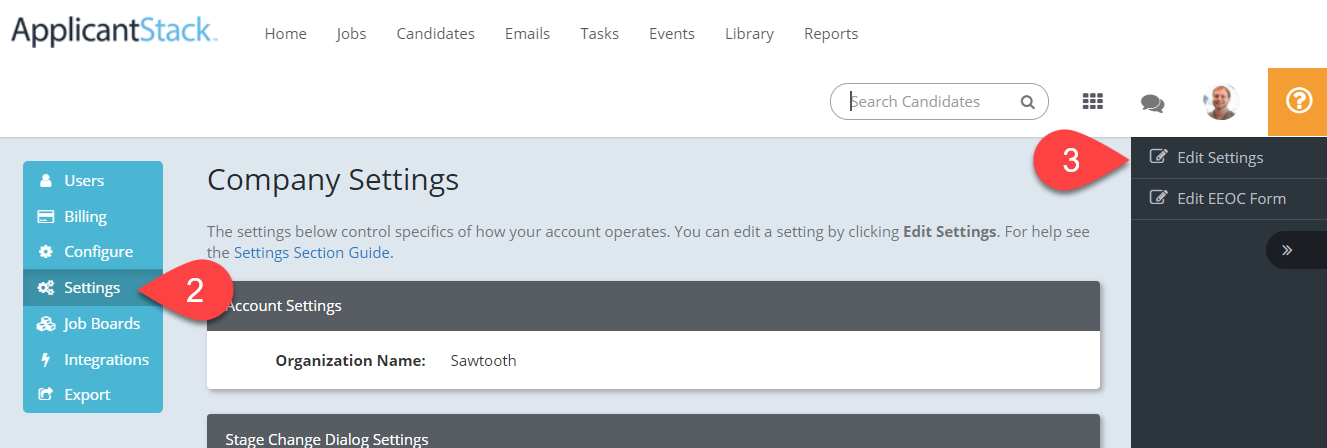This screenshot has width=1327, height=448.
Task: Click the Stage Change Dialog Settings header
Action: [653, 432]
